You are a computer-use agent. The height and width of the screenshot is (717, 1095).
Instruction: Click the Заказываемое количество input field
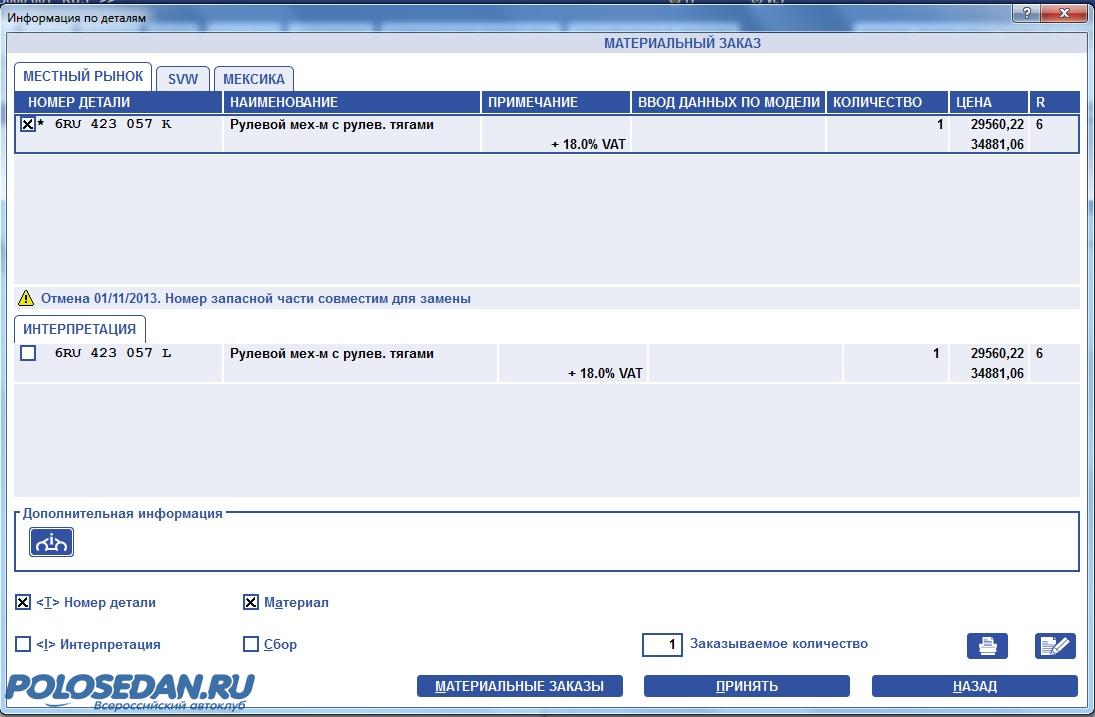tap(662, 645)
